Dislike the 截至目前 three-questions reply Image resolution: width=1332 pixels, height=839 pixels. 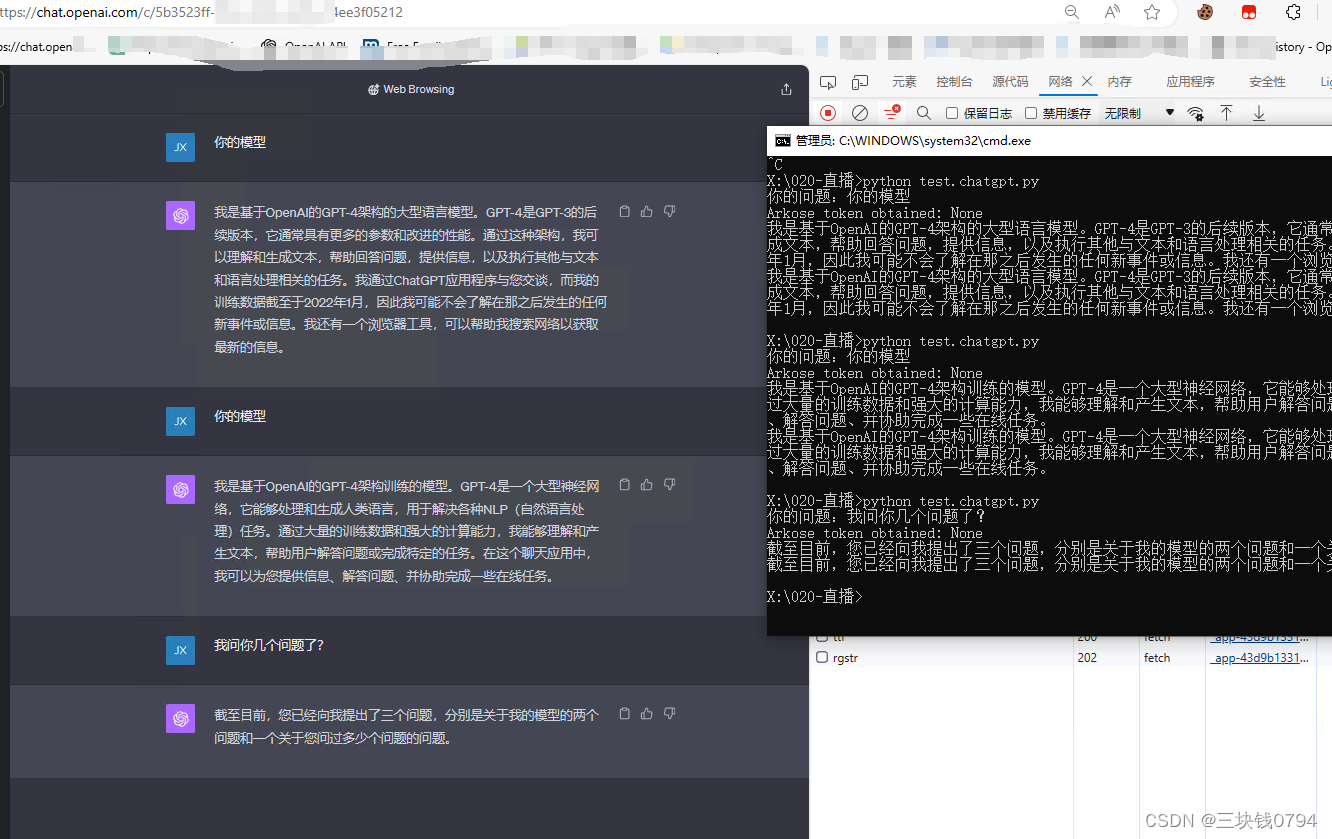tap(669, 714)
